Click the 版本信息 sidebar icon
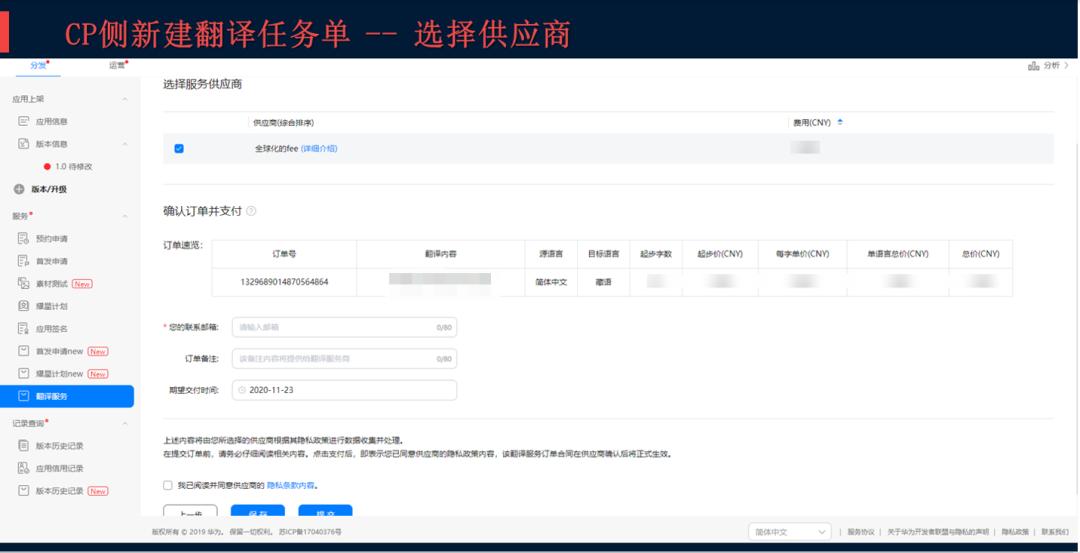 coord(23,144)
